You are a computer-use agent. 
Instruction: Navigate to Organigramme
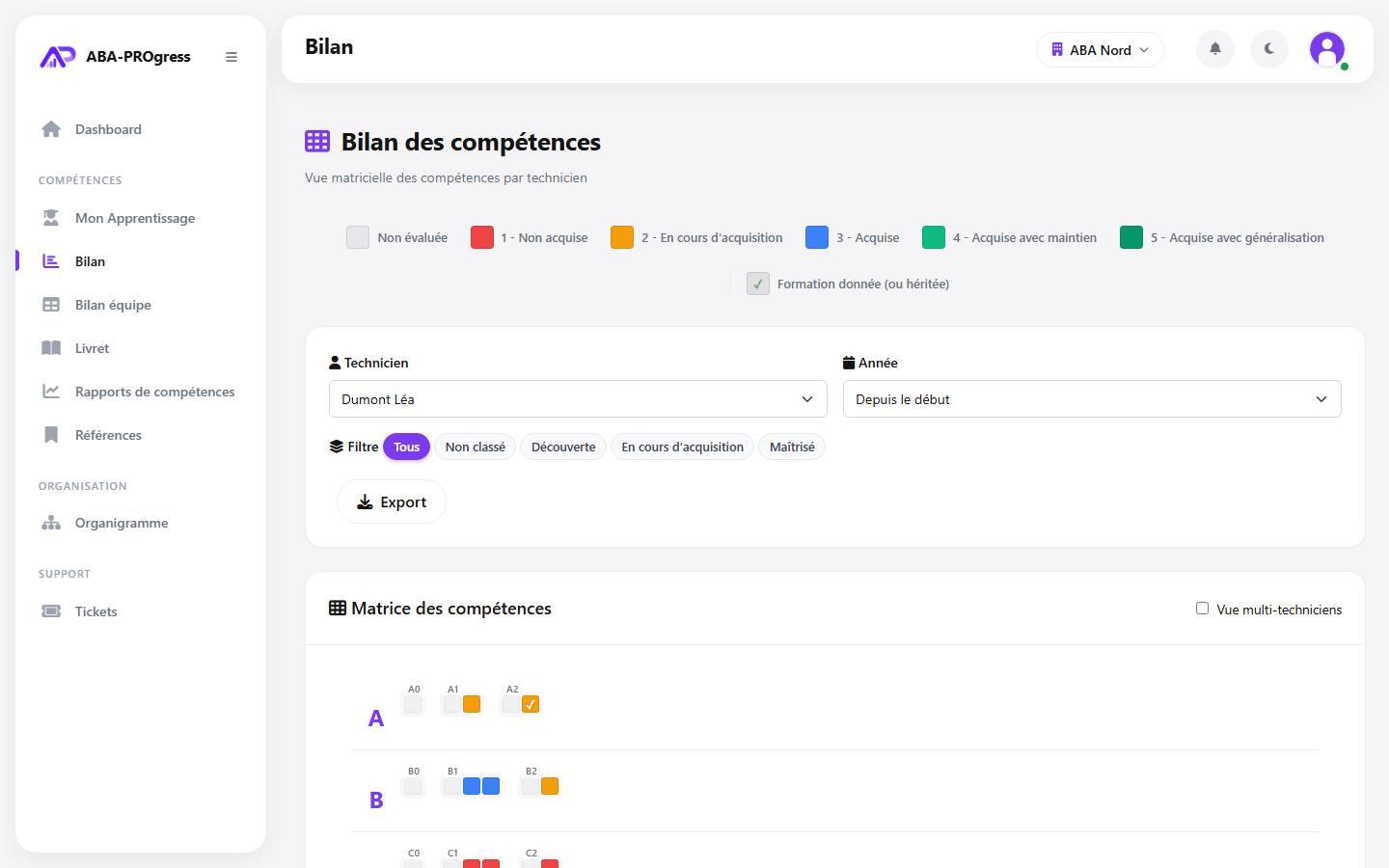122,523
